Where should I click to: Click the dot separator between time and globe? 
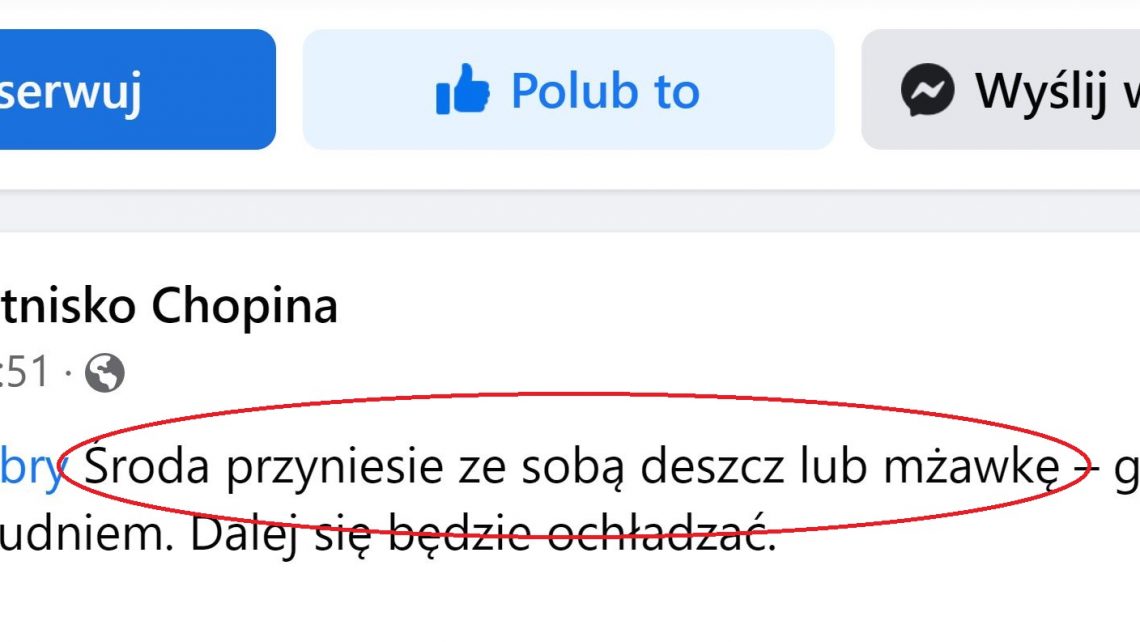(68, 373)
